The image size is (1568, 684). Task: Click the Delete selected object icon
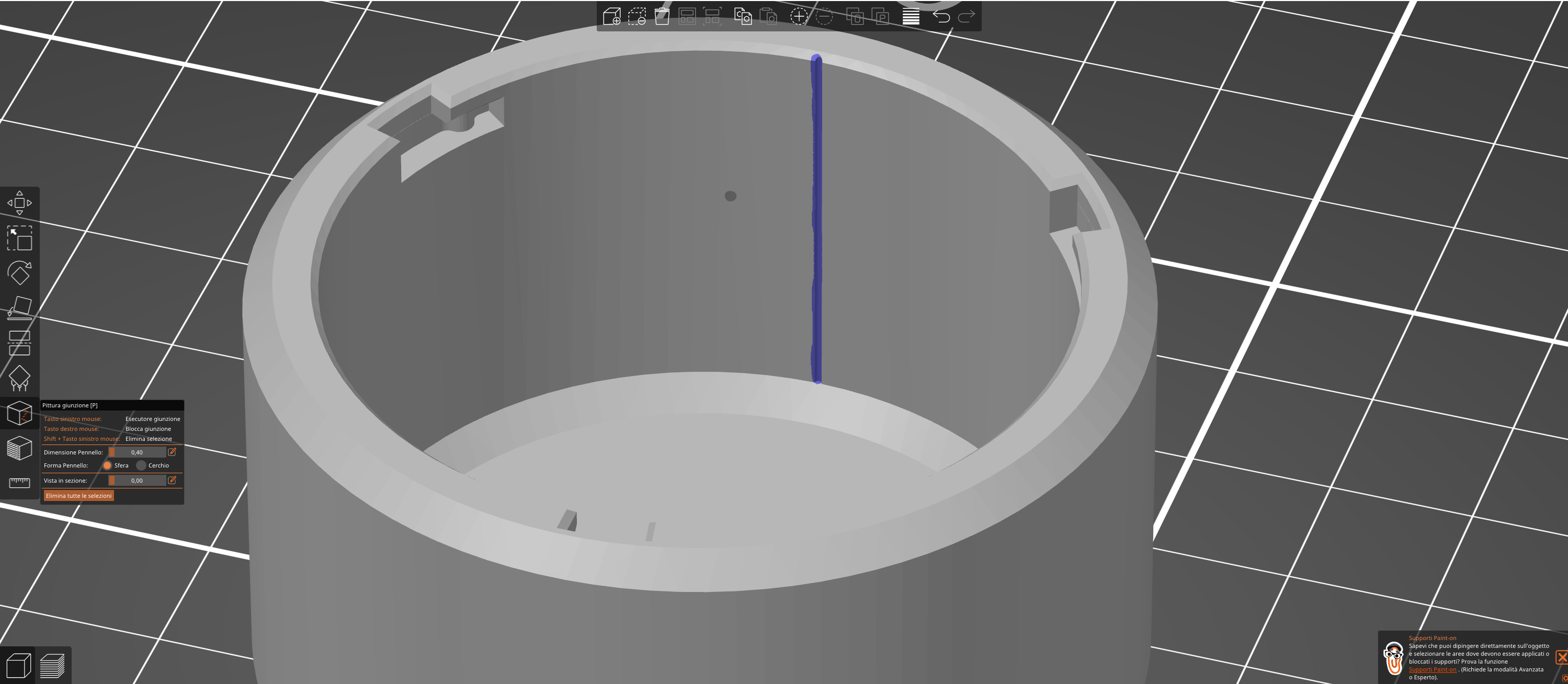[637, 16]
